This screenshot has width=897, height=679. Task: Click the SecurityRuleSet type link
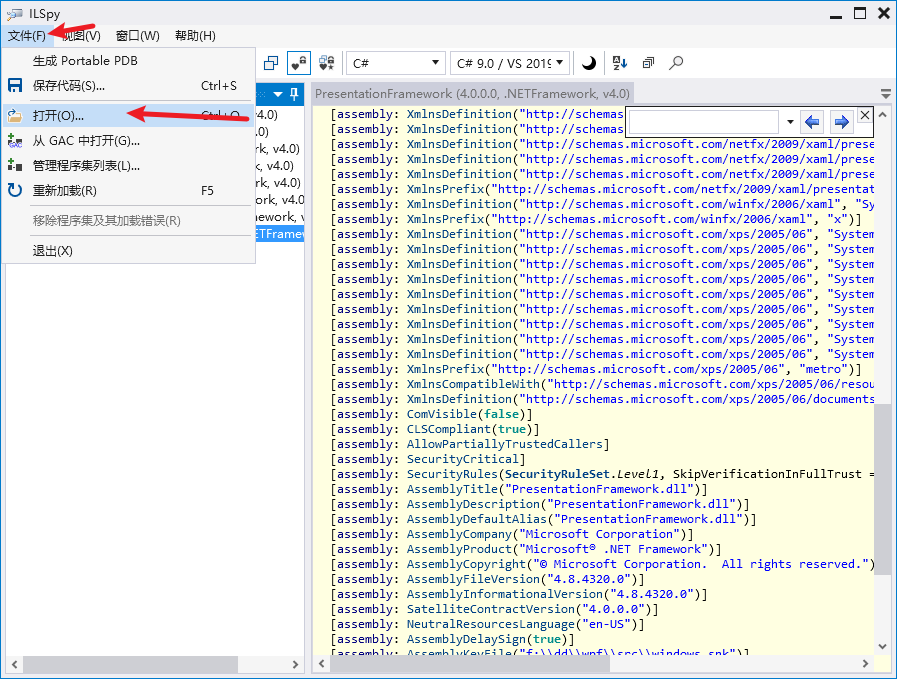(557, 474)
